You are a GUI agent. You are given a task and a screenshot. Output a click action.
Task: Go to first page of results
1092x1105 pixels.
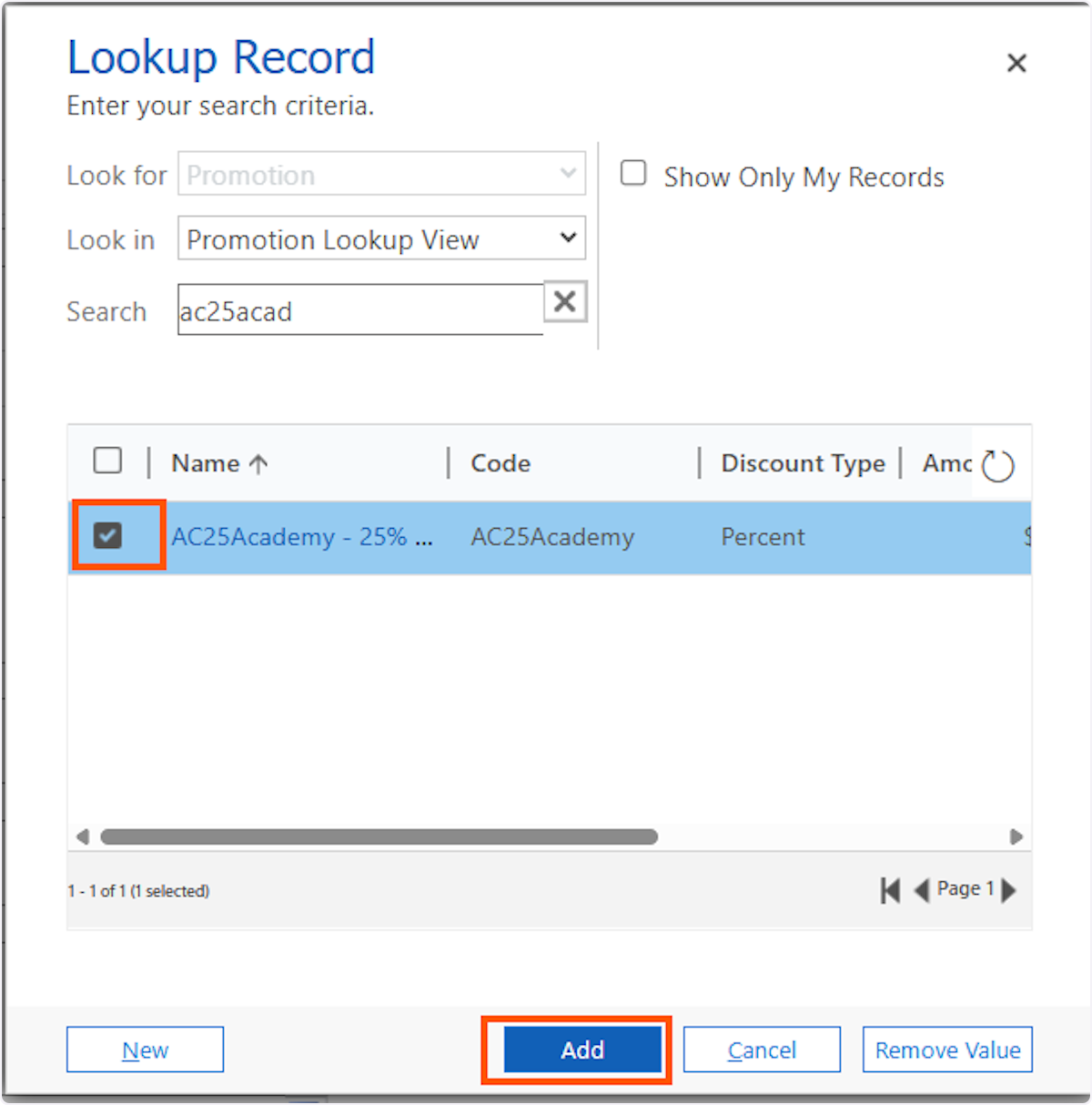890,890
